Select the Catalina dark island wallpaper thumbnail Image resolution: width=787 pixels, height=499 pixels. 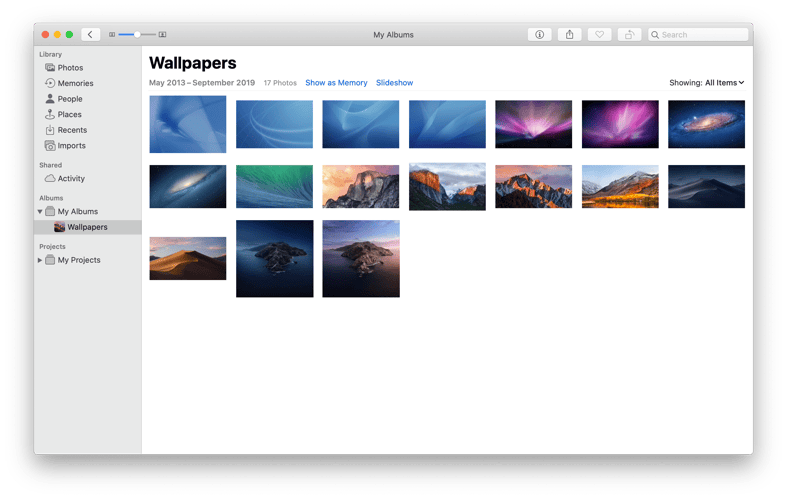pyautogui.click(x=275, y=259)
